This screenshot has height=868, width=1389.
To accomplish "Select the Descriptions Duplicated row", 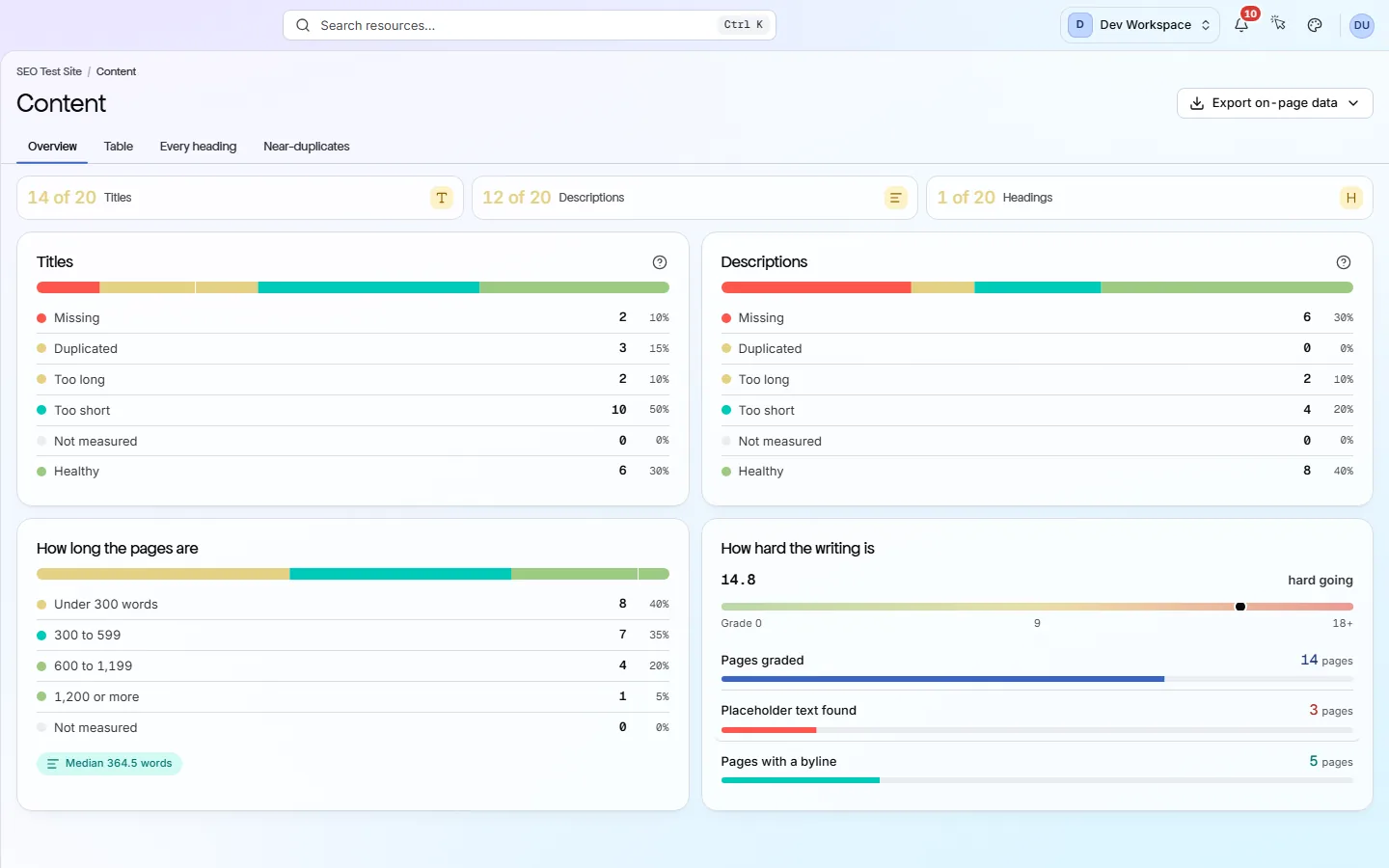I will 1037,348.
